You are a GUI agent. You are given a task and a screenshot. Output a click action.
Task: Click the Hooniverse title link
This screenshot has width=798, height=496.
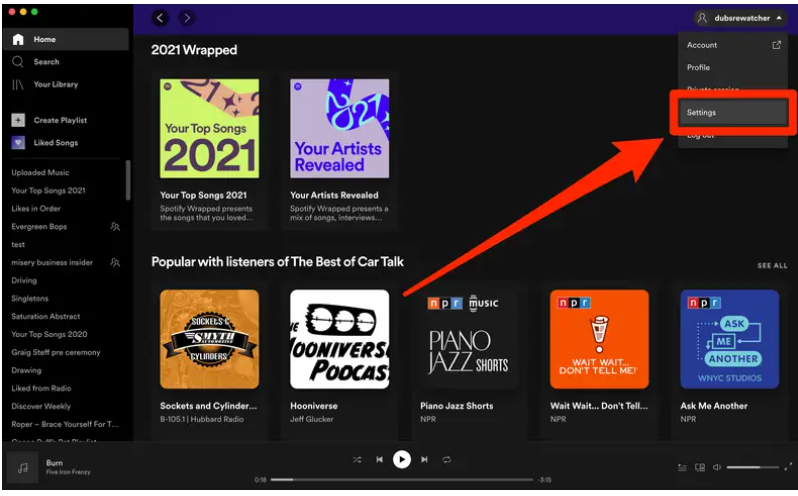[x=314, y=406]
